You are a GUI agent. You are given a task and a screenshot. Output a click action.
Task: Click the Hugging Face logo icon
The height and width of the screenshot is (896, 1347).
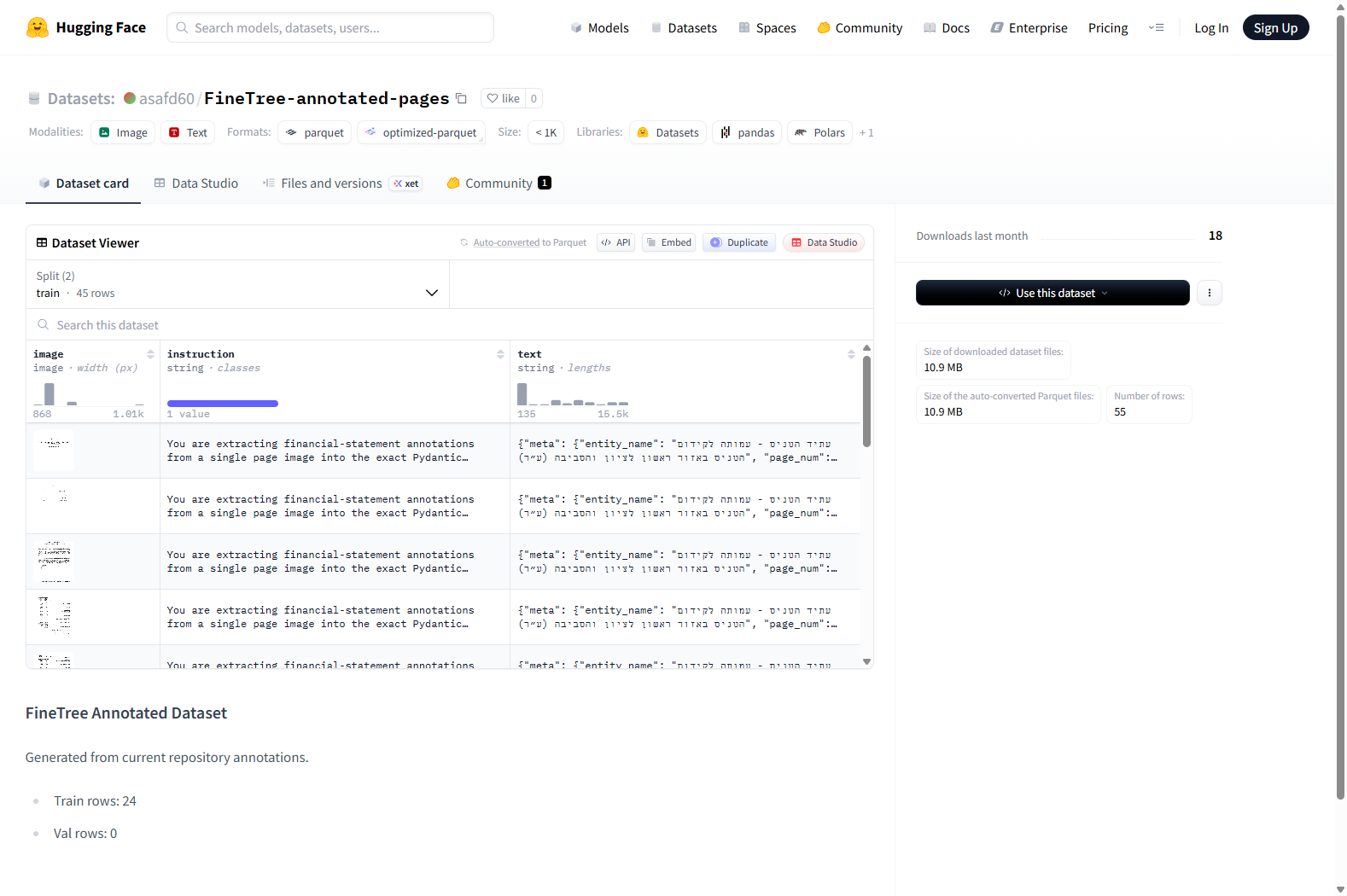point(38,27)
